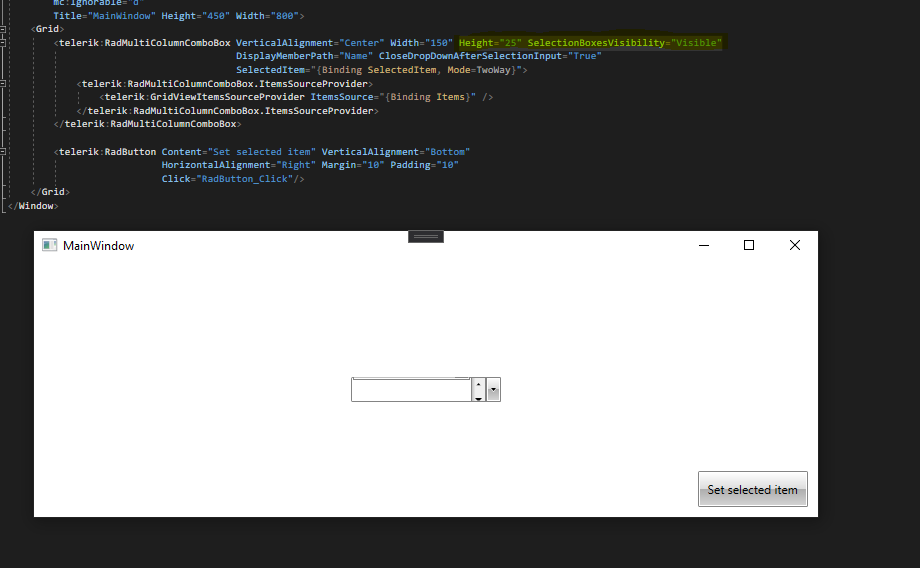Viewport: 920px width, 568px height.
Task: Click the Padding="10" attribute in code
Action: tap(424, 165)
